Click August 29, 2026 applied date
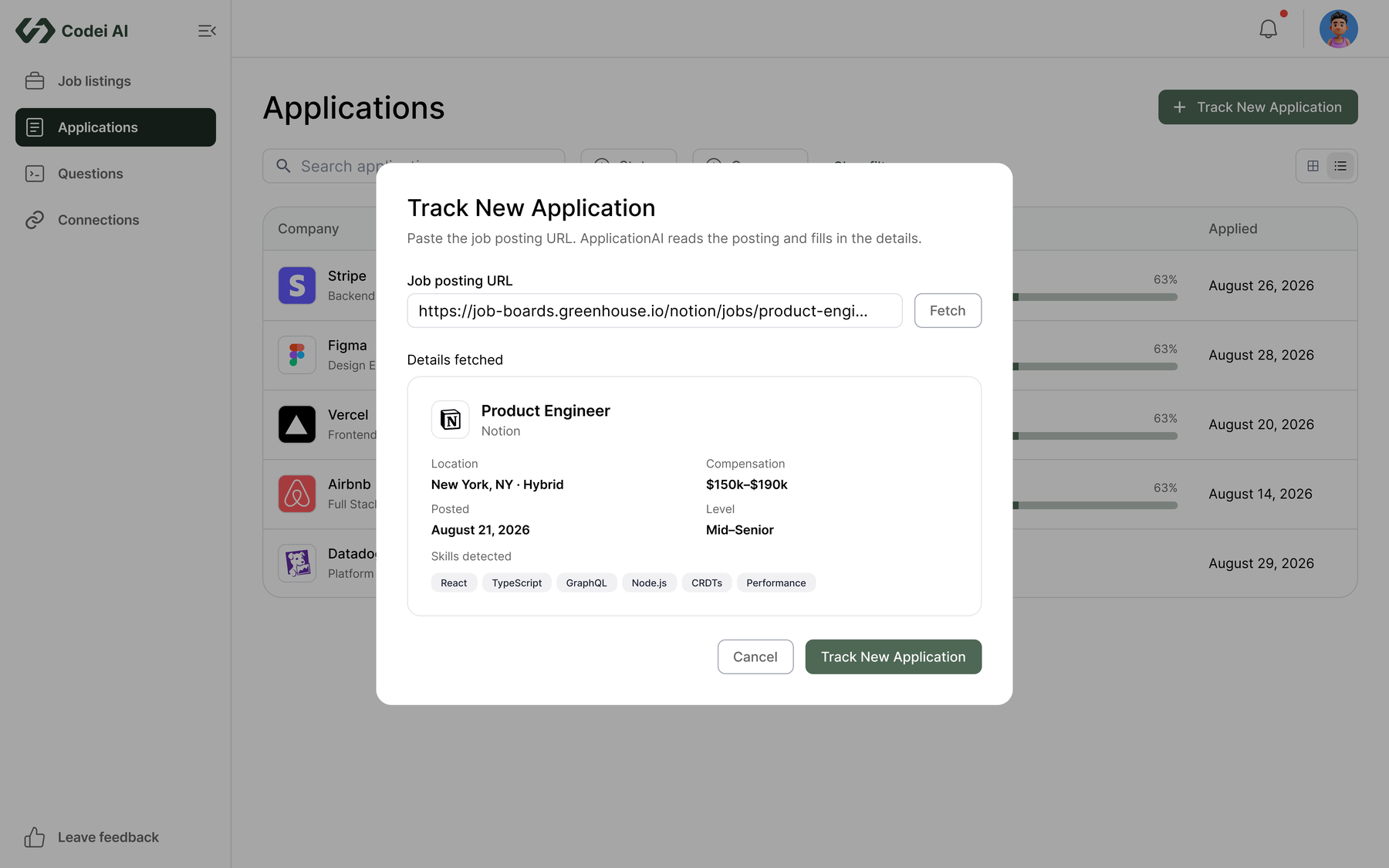 click(x=1262, y=563)
